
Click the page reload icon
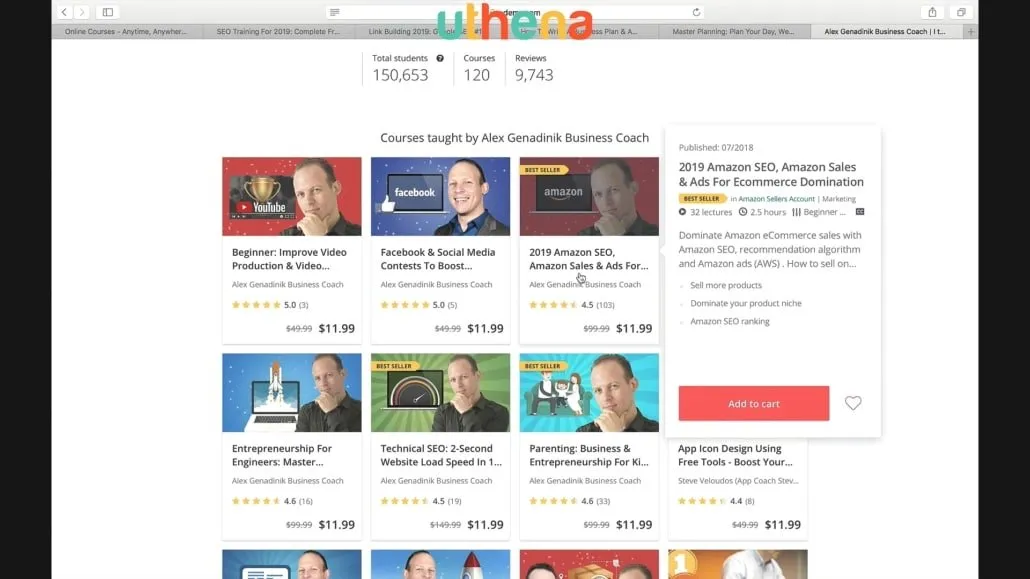[696, 12]
